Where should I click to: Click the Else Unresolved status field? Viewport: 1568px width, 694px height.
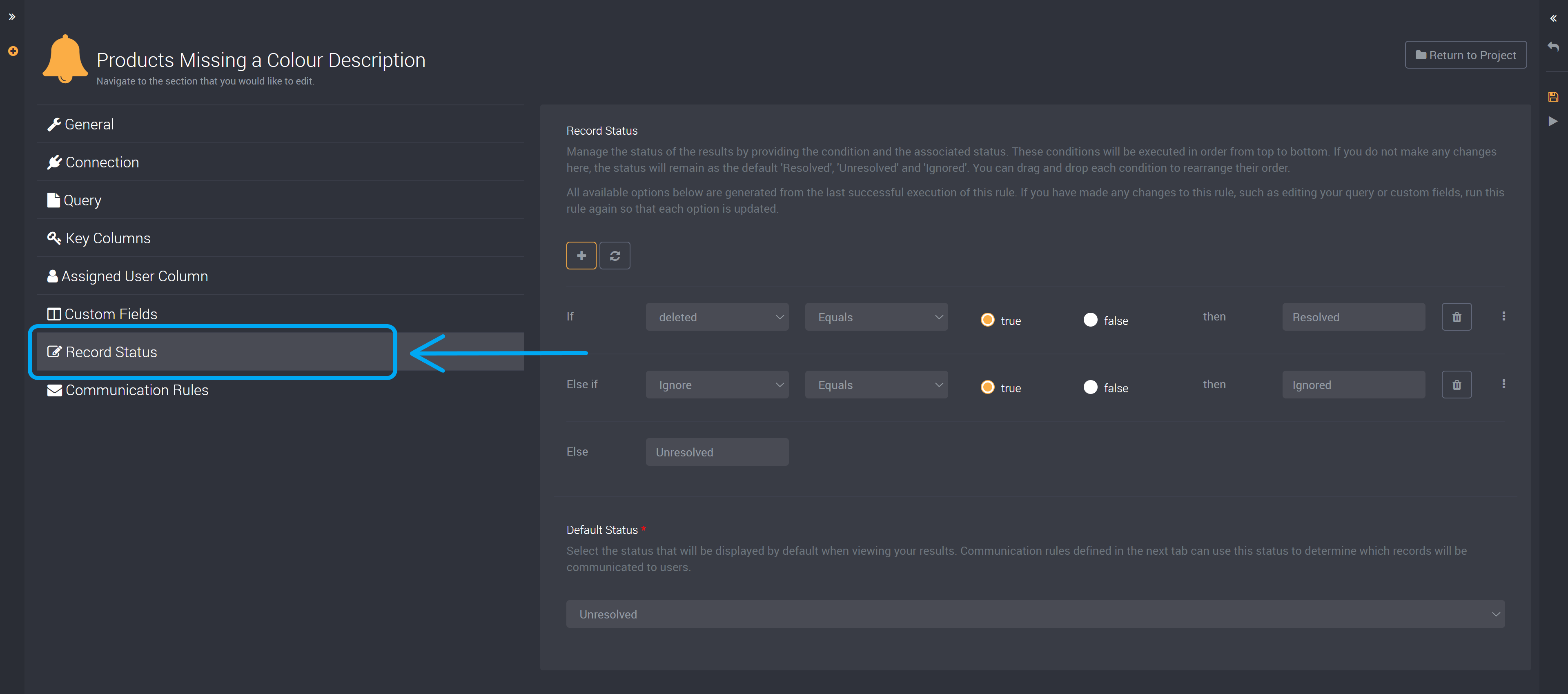[x=717, y=452]
